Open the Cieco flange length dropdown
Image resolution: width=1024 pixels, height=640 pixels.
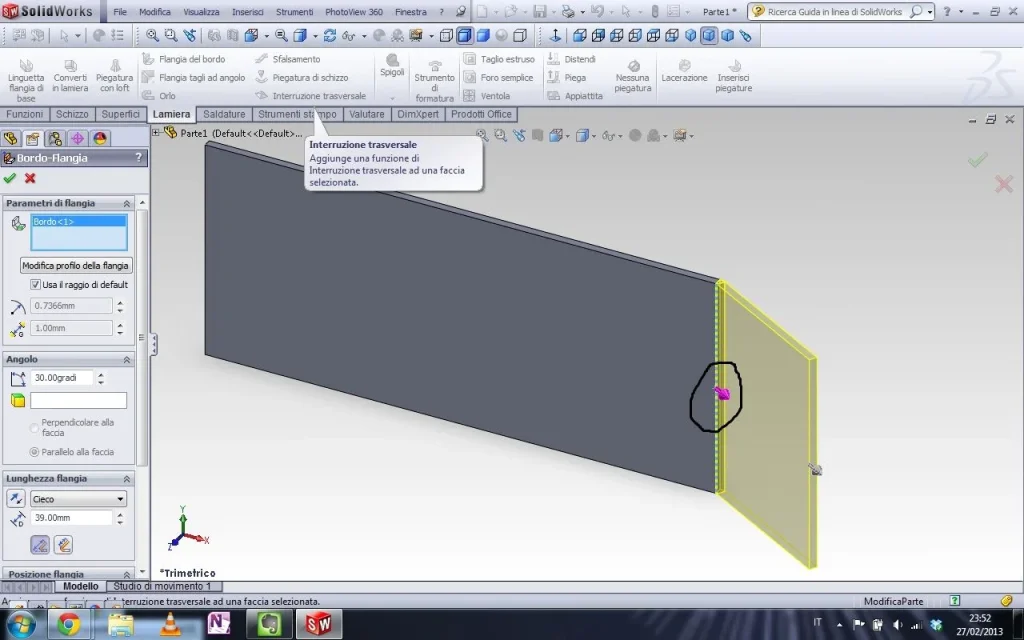point(78,499)
